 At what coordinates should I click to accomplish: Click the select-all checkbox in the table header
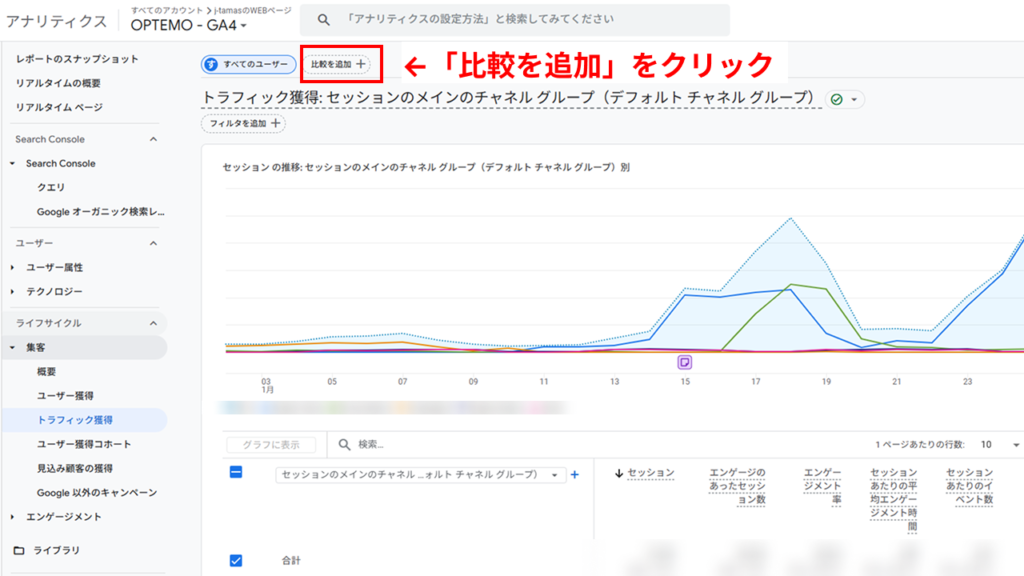tap(236, 475)
